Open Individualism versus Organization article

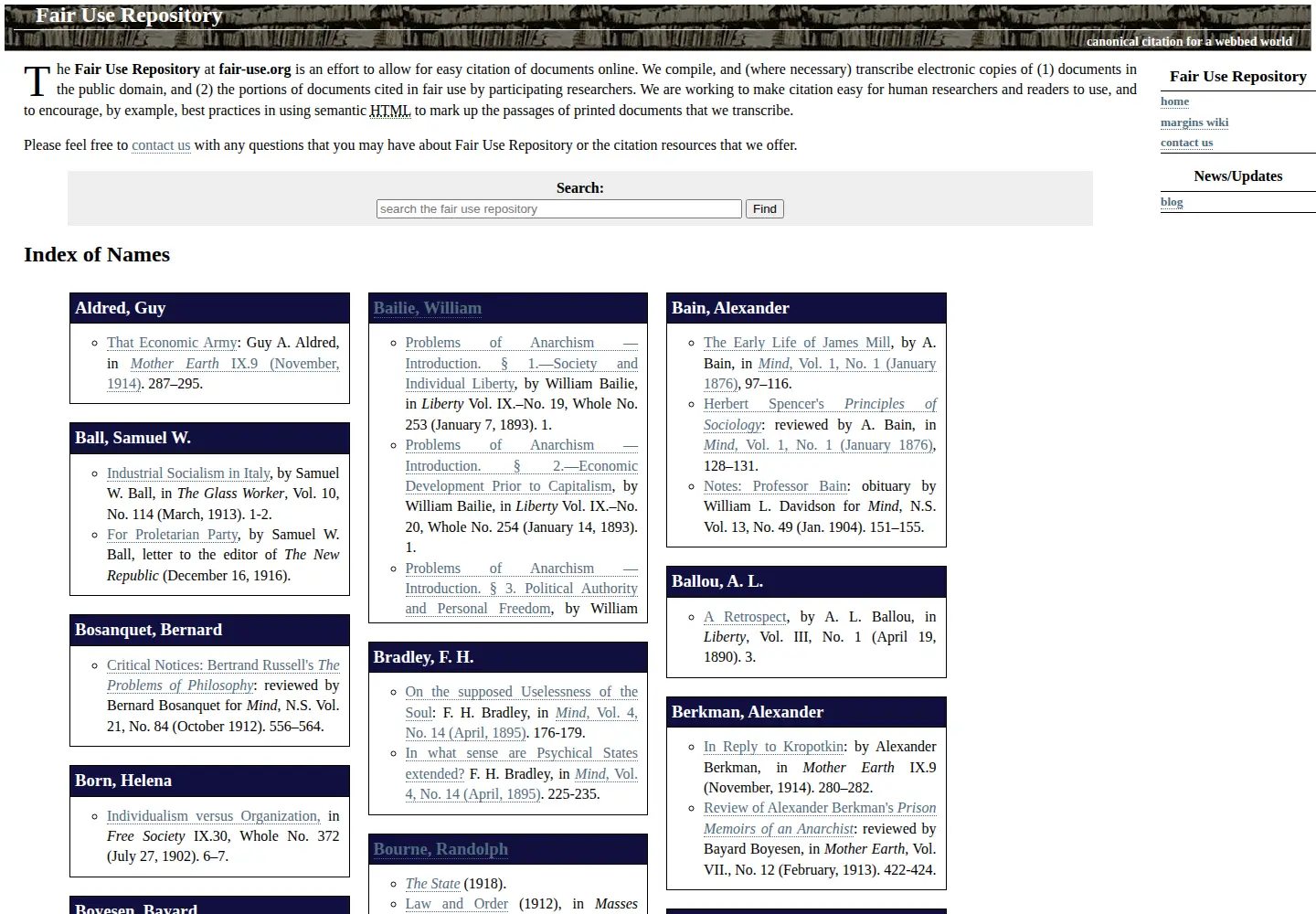(213, 816)
